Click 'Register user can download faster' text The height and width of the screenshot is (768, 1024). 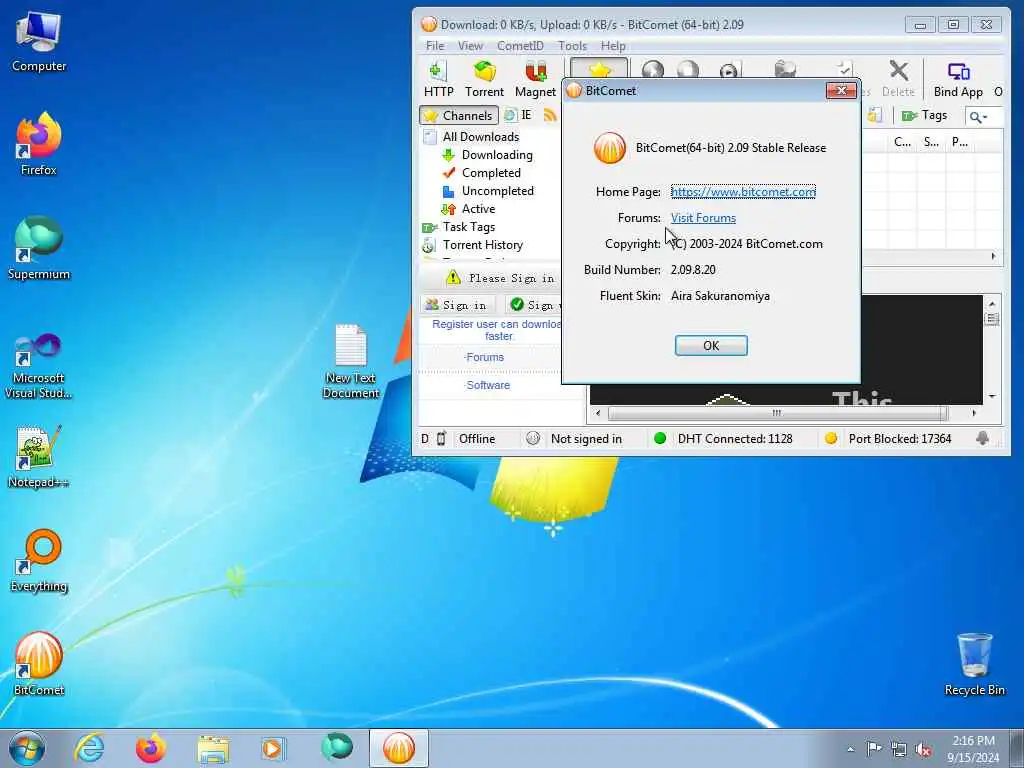click(498, 330)
